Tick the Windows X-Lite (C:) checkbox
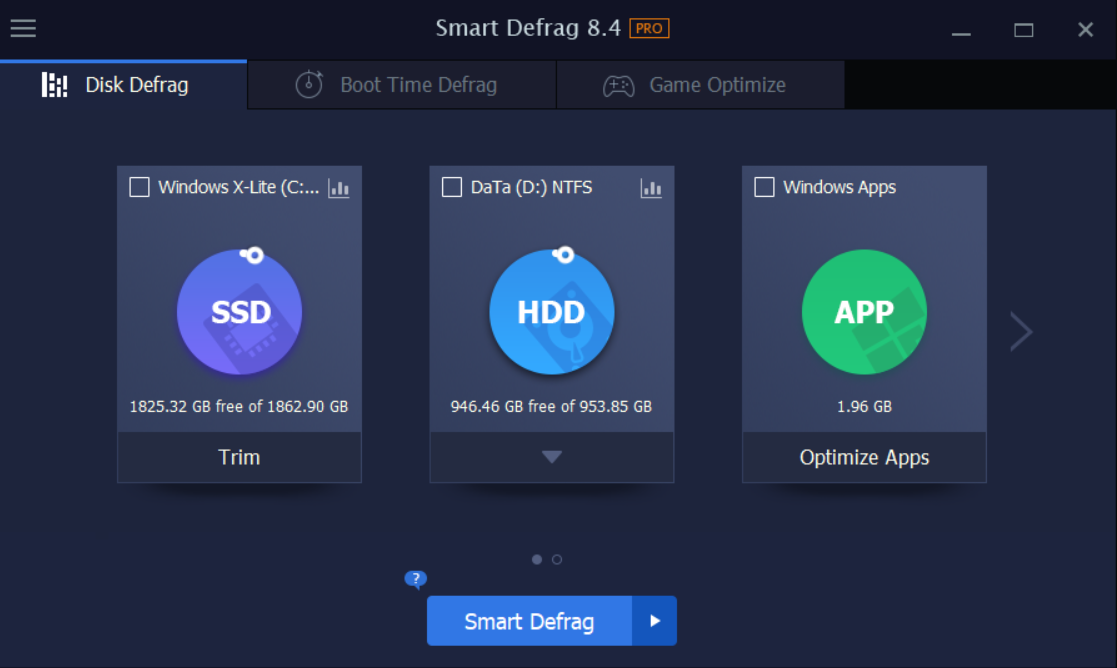 coord(140,187)
